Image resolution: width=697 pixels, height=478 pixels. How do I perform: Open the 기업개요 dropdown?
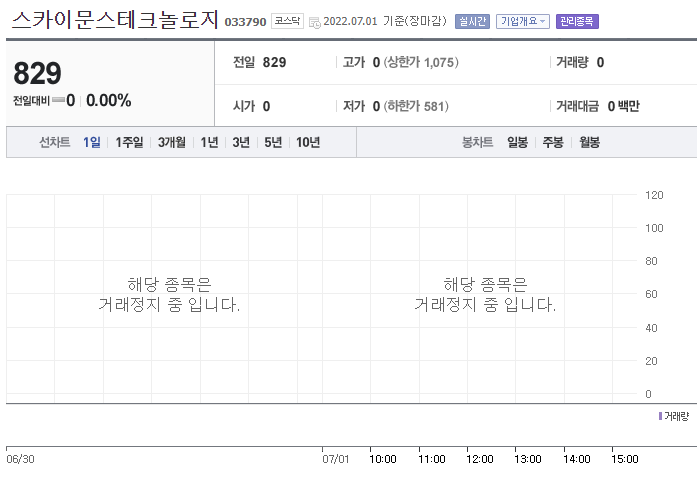tap(523, 21)
